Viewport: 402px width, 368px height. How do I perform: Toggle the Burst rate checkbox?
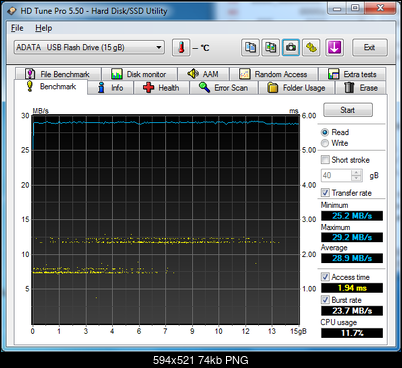pos(325,300)
